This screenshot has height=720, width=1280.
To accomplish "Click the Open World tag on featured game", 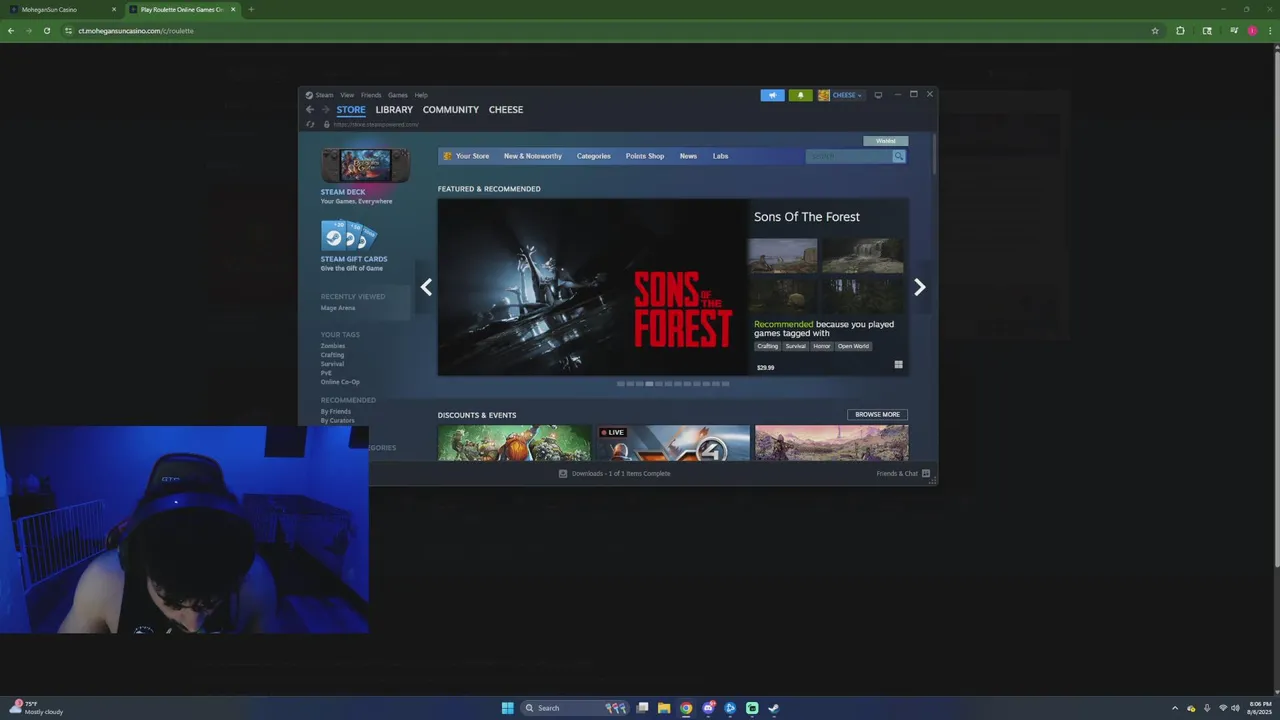I will pos(853,346).
